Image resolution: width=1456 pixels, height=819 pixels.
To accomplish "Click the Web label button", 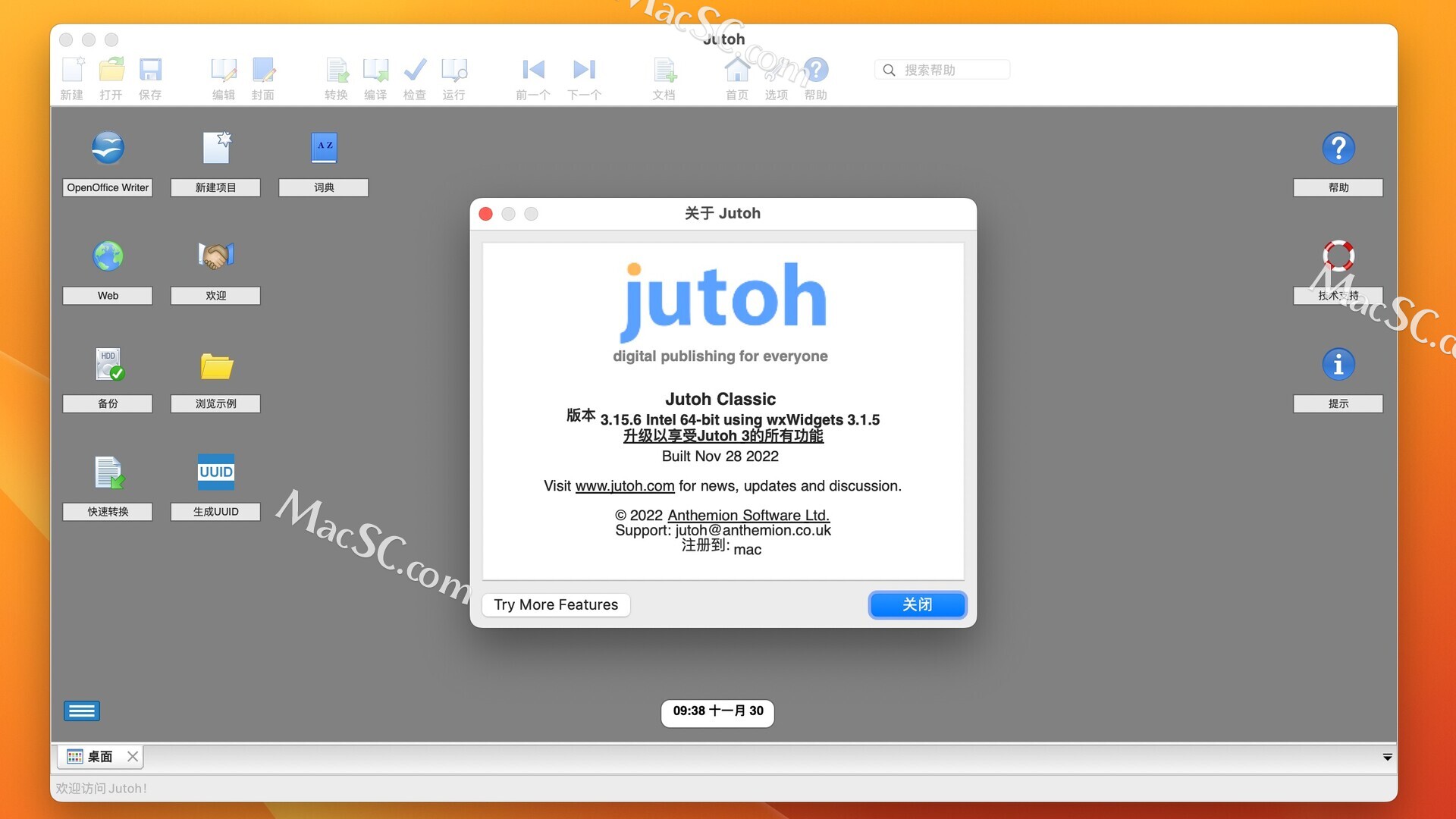I will [x=108, y=296].
